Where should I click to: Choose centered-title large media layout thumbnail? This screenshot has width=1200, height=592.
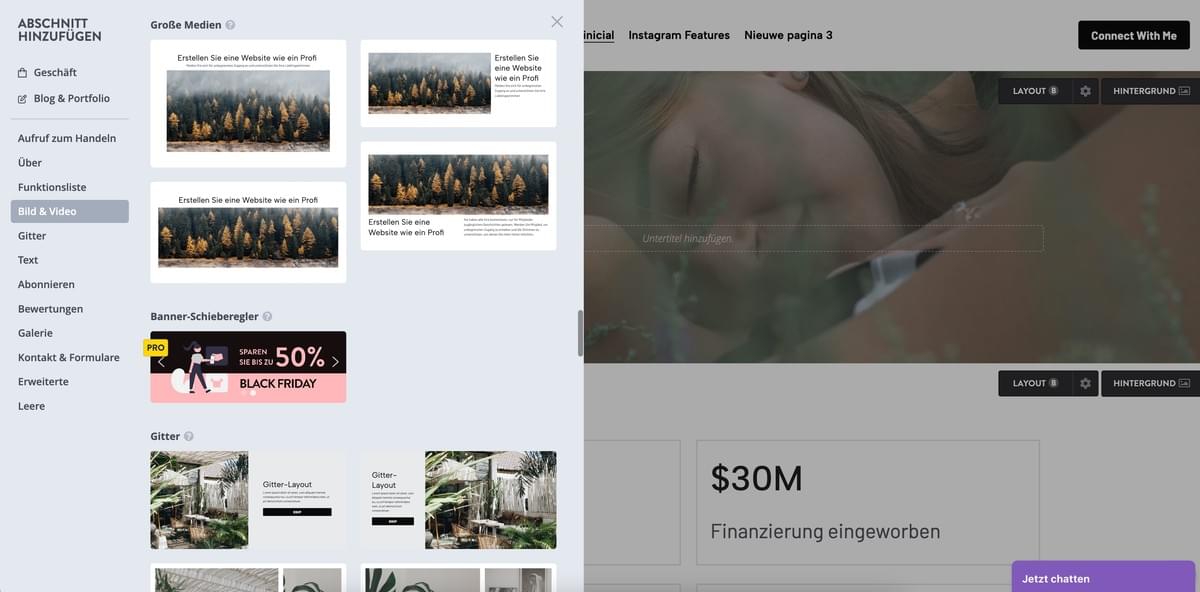point(248,103)
